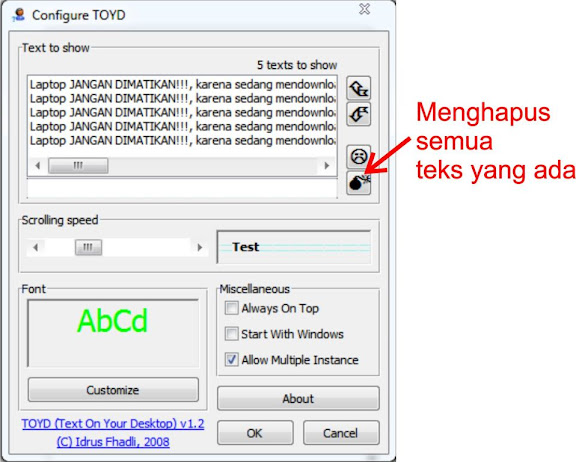The height and width of the screenshot is (462, 576).
Task: Enable the Always On Top checkbox
Action: pyautogui.click(x=231, y=308)
